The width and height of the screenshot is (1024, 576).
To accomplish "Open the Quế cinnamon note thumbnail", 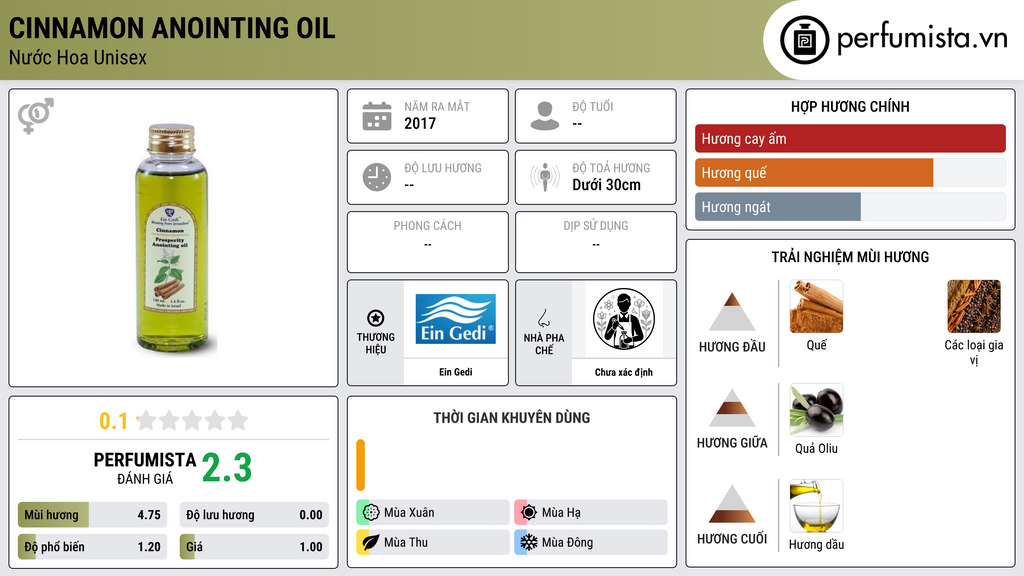I will tap(816, 306).
